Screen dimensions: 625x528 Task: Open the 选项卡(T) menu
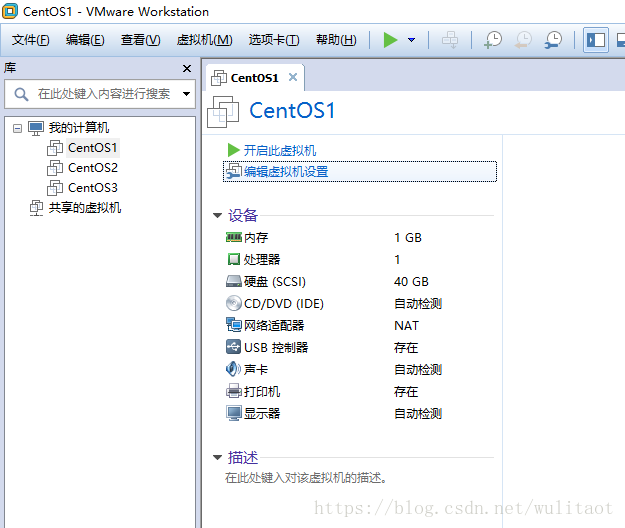click(274, 40)
